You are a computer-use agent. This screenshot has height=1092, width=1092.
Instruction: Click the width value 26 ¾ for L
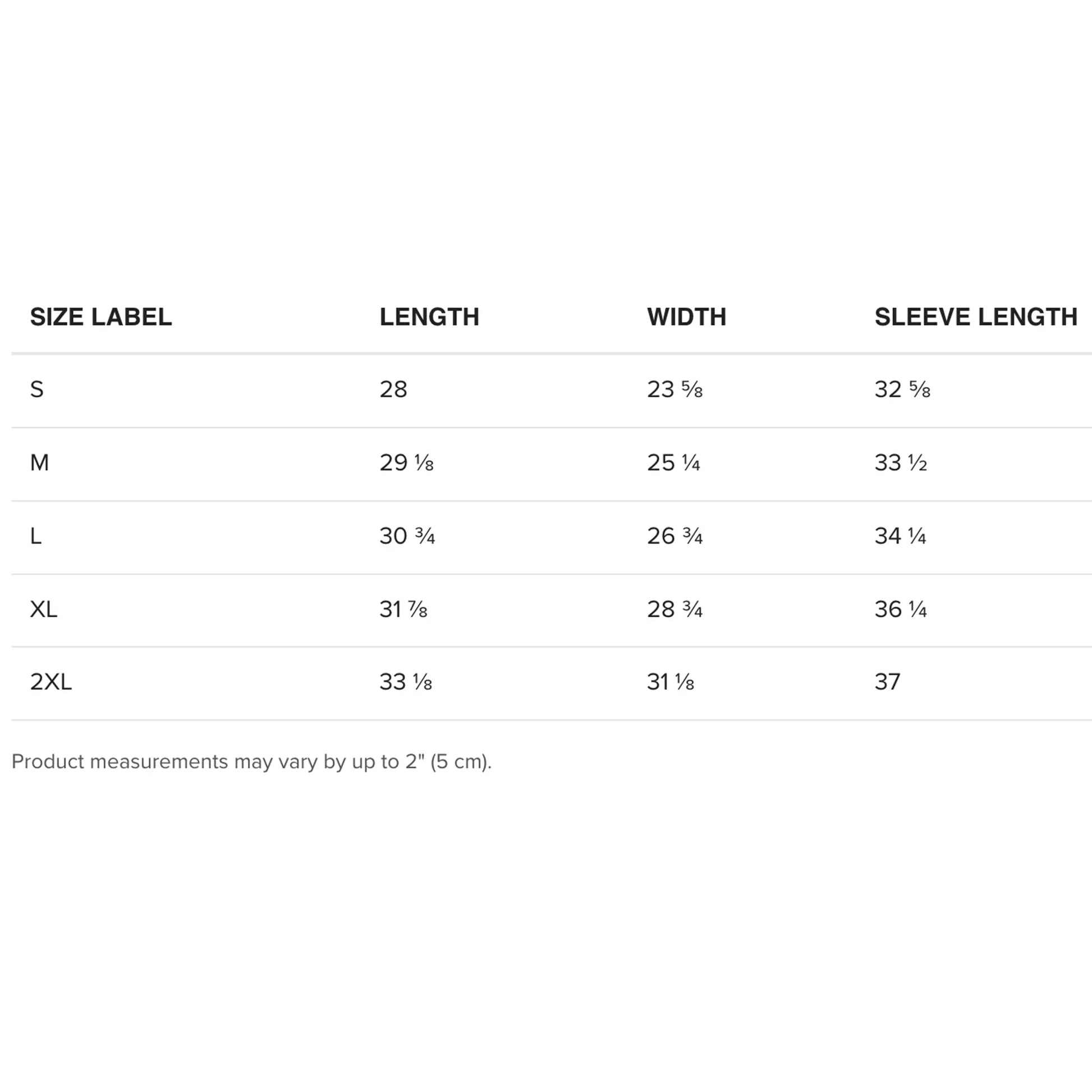click(675, 536)
